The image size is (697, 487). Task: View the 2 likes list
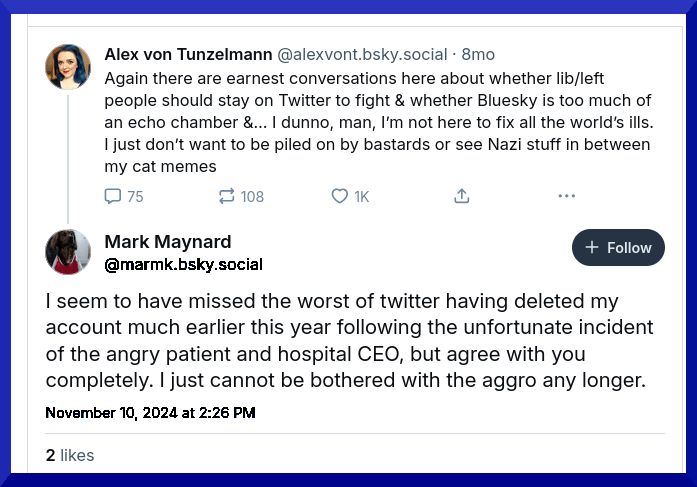pyautogui.click(x=70, y=455)
